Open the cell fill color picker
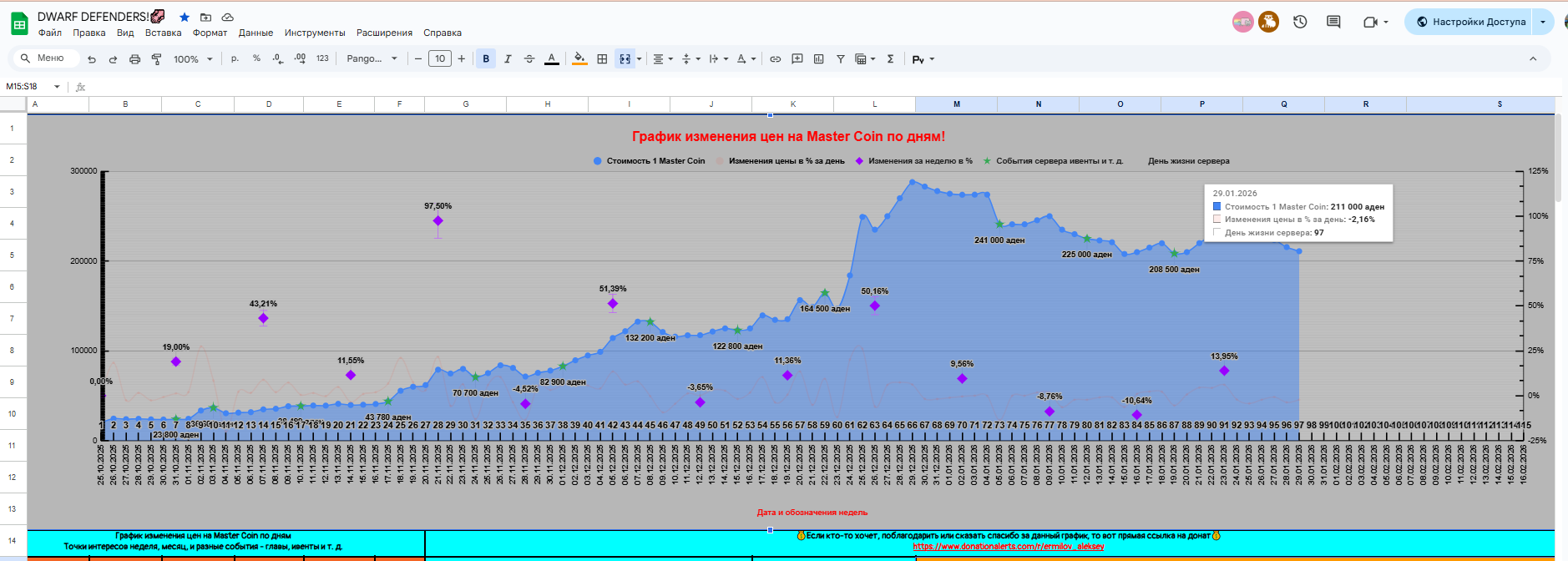 pyautogui.click(x=579, y=59)
